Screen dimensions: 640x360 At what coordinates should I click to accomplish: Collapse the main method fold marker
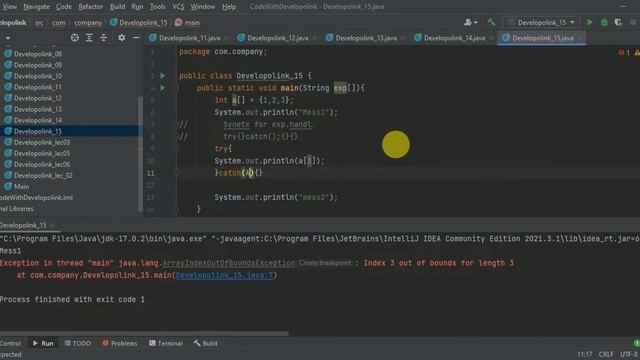176,88
